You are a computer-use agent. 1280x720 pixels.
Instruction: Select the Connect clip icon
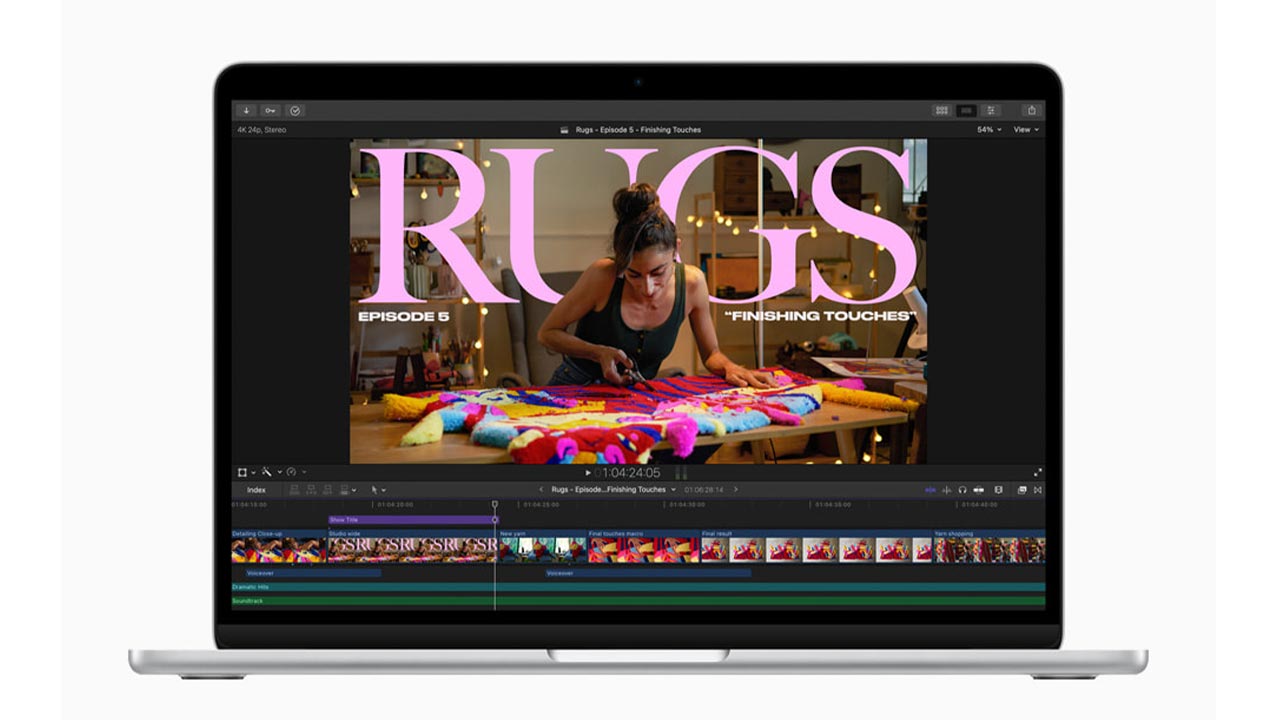[x=294, y=490]
